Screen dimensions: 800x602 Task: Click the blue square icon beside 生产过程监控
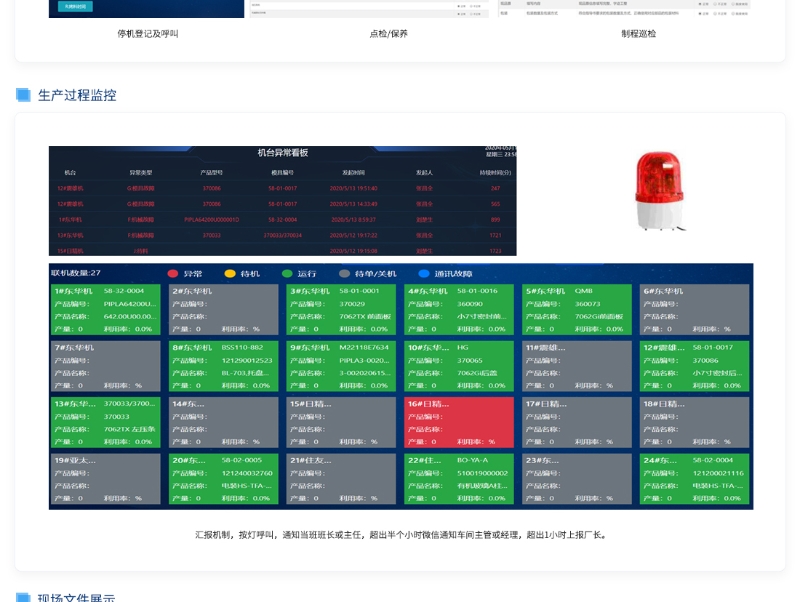23,95
